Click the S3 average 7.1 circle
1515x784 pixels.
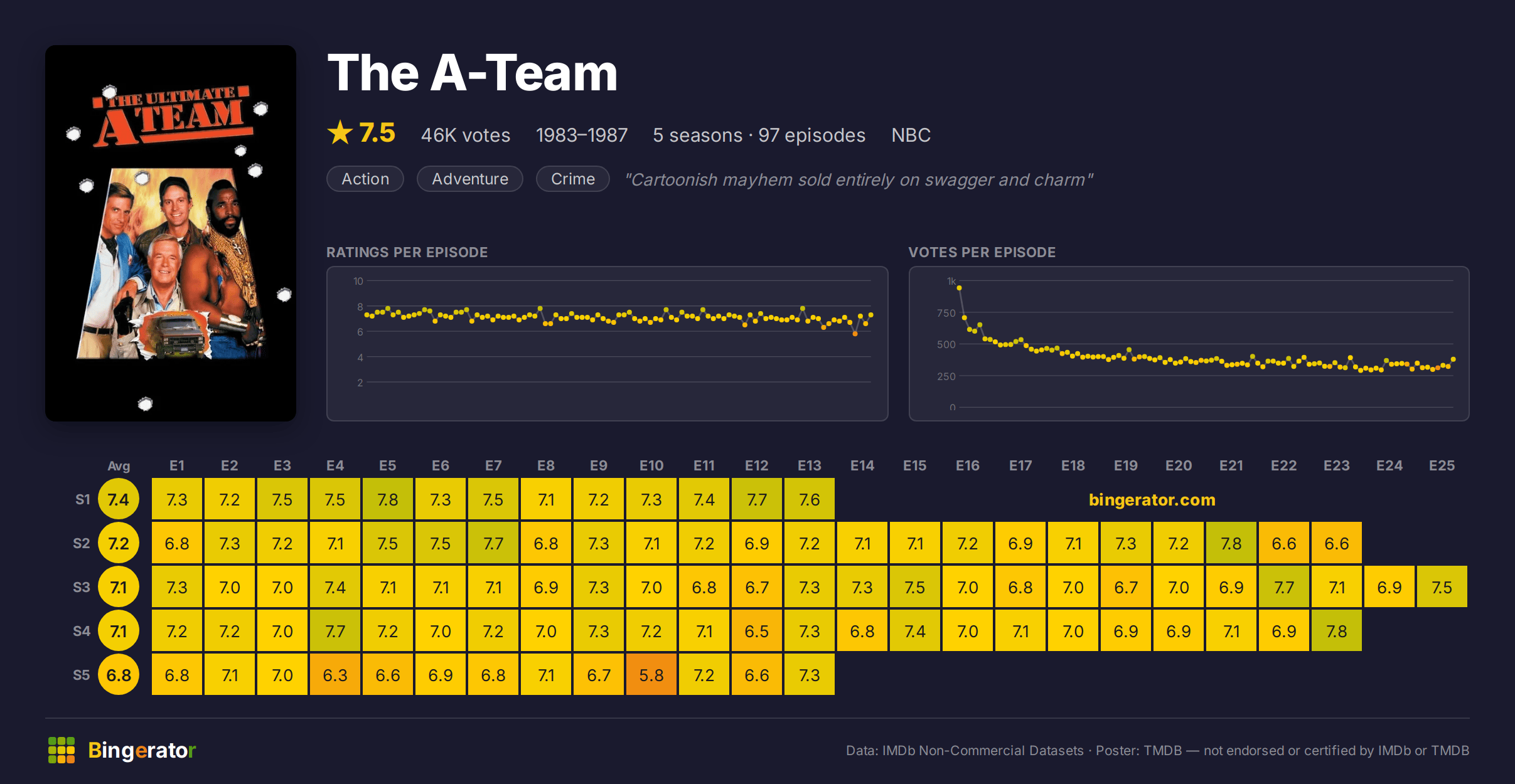click(119, 587)
